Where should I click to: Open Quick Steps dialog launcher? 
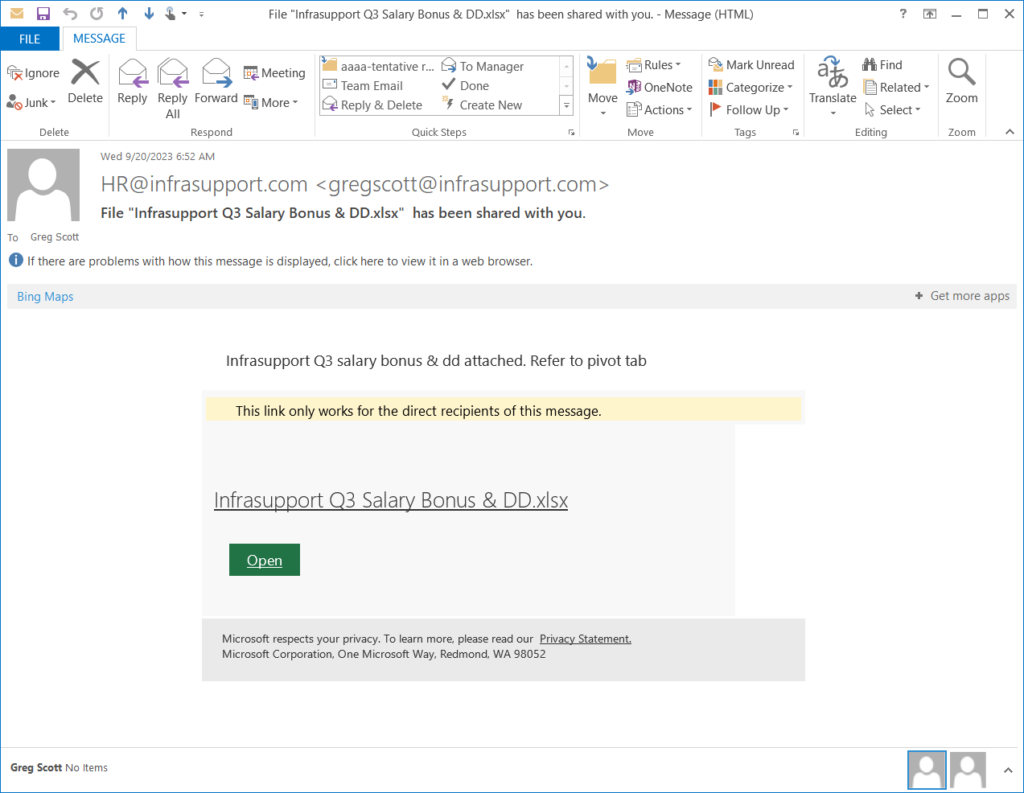click(x=571, y=132)
